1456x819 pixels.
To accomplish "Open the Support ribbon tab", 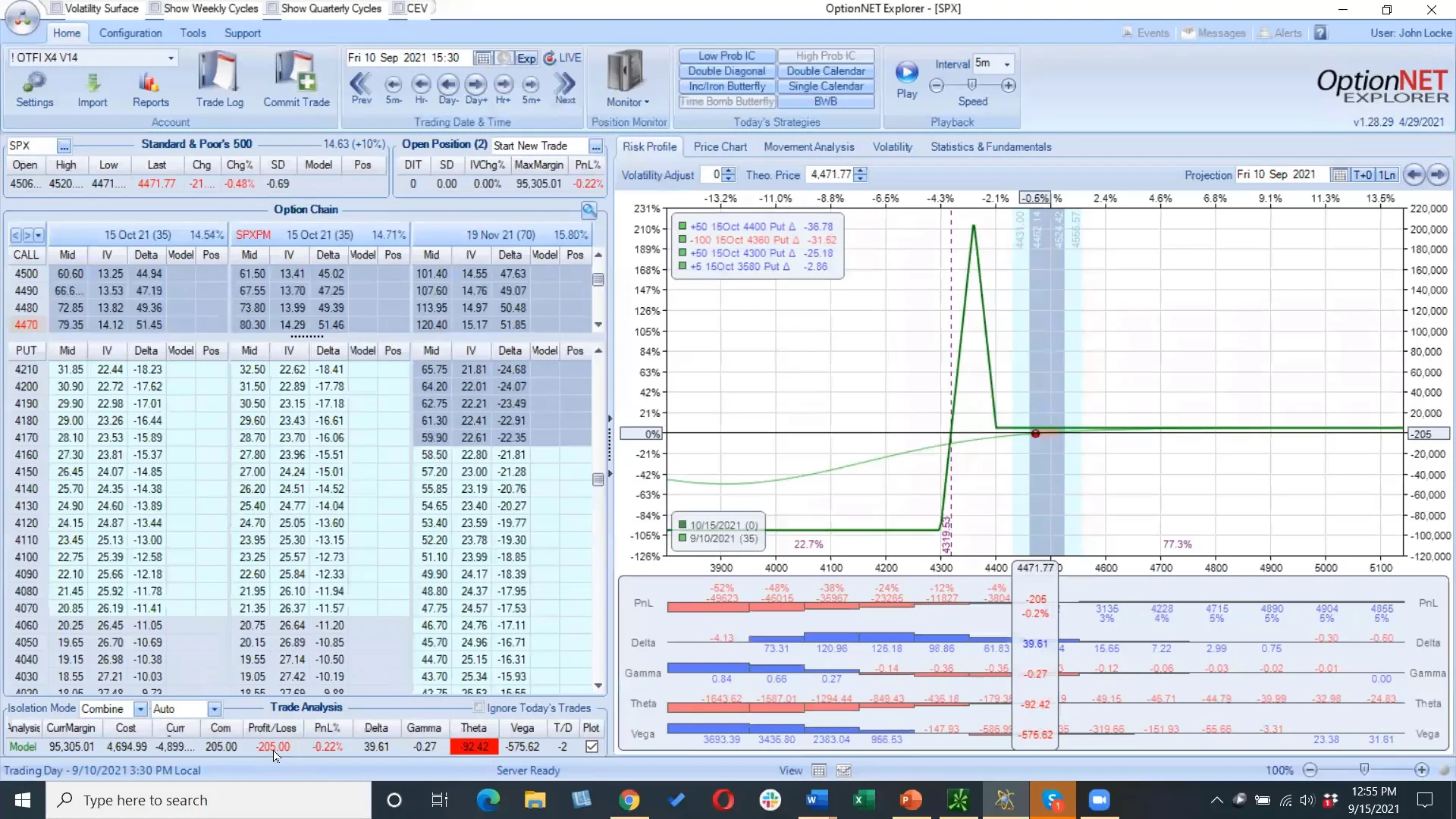I will tap(243, 33).
